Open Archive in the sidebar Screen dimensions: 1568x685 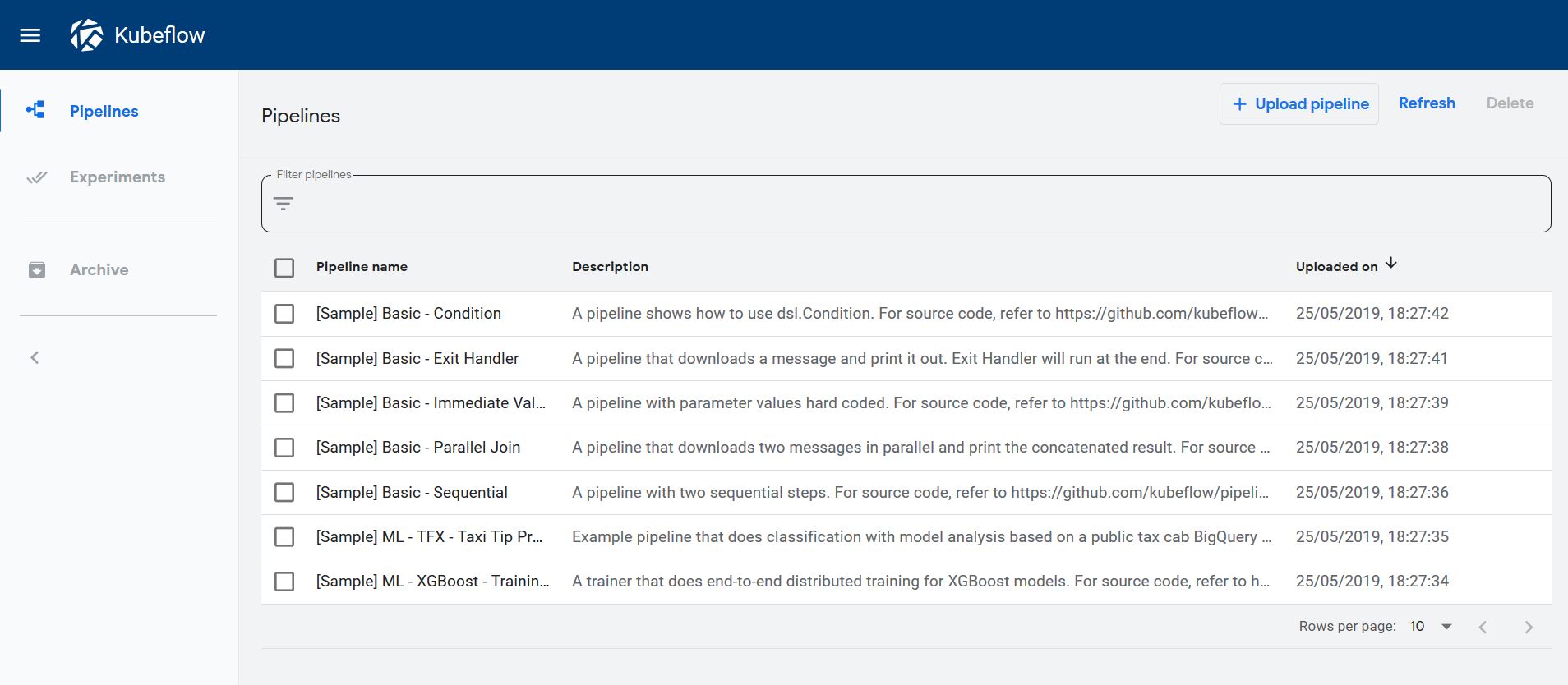coord(99,269)
